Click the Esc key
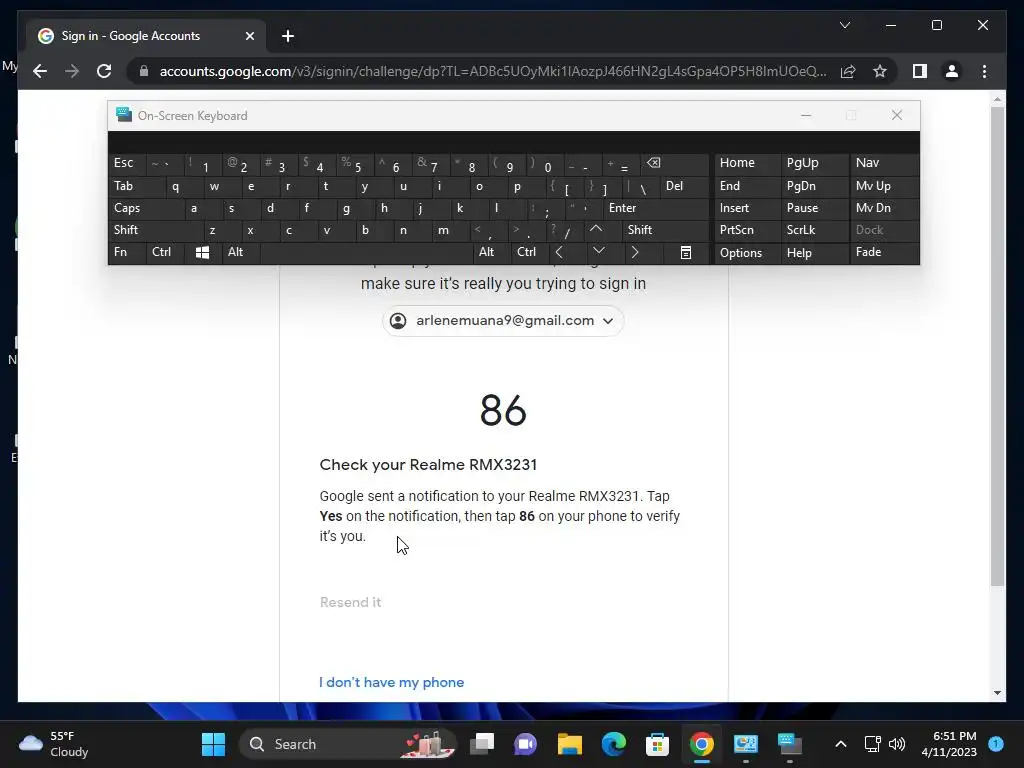Screen dimensions: 1024x768 coord(127,163)
